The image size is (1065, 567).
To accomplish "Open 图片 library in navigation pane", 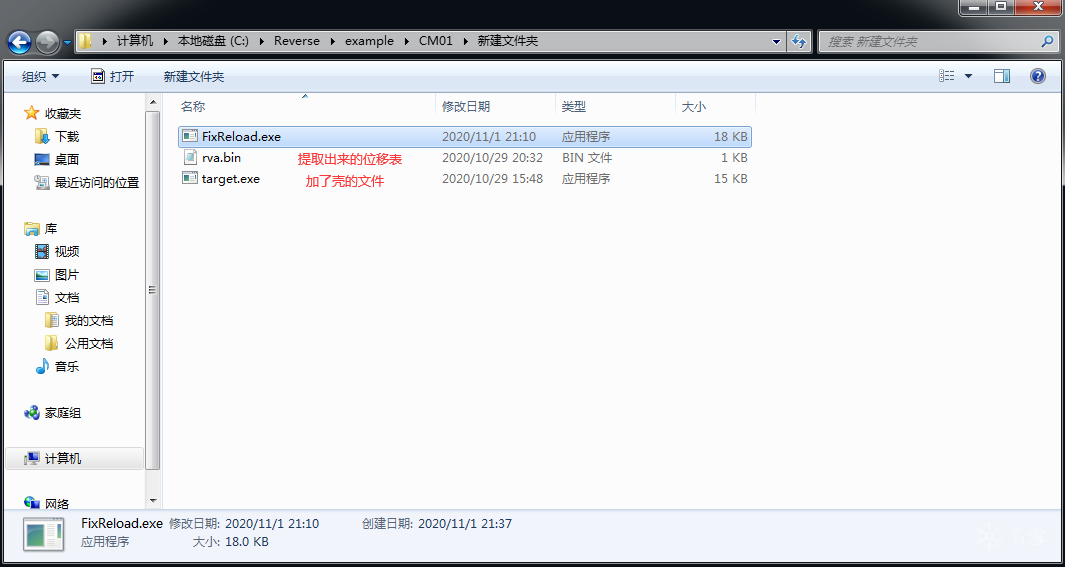I will (67, 275).
